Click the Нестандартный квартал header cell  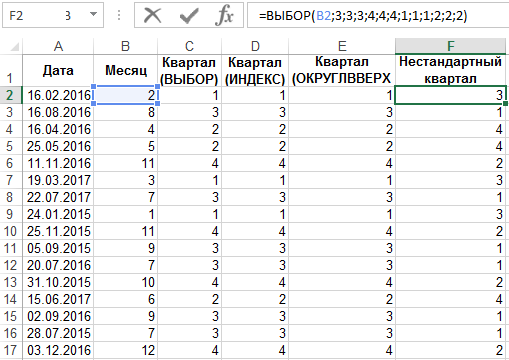click(x=451, y=70)
